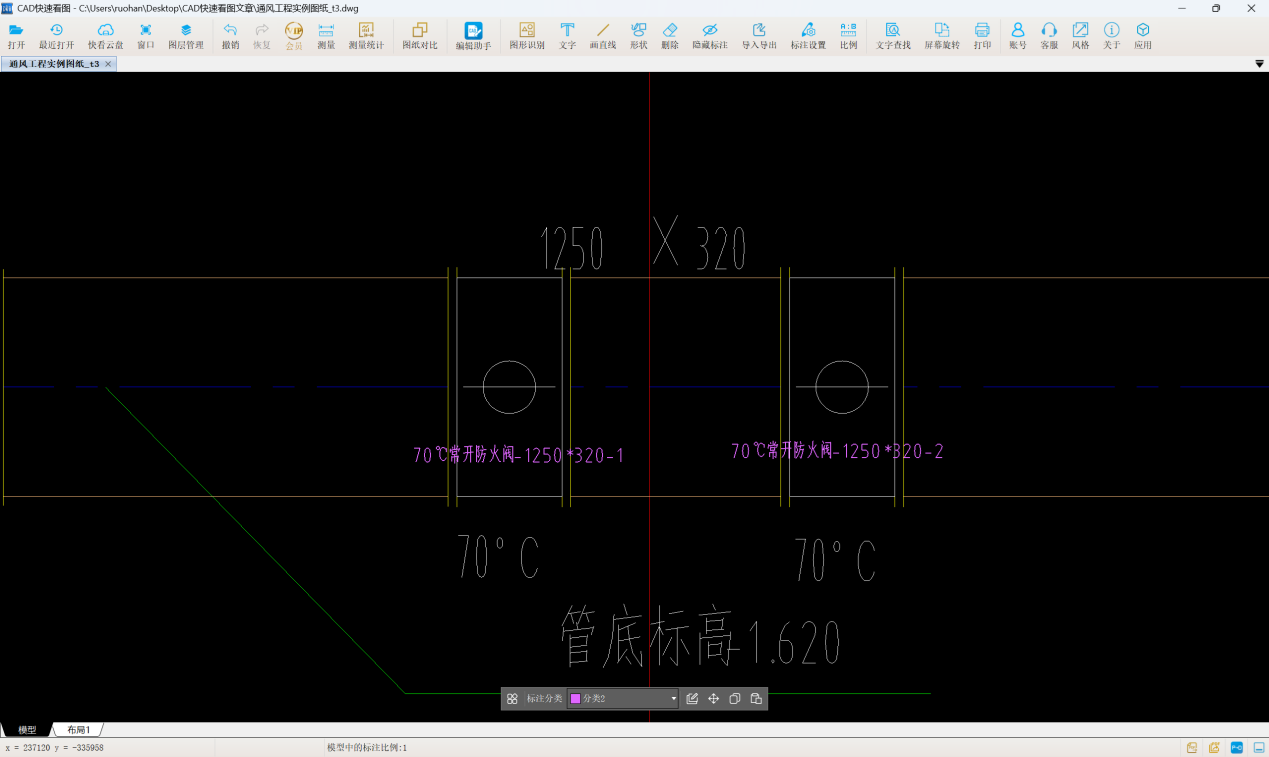The image size is (1269, 757).
Task: Toggle the blue status bar icon
Action: click(1237, 748)
